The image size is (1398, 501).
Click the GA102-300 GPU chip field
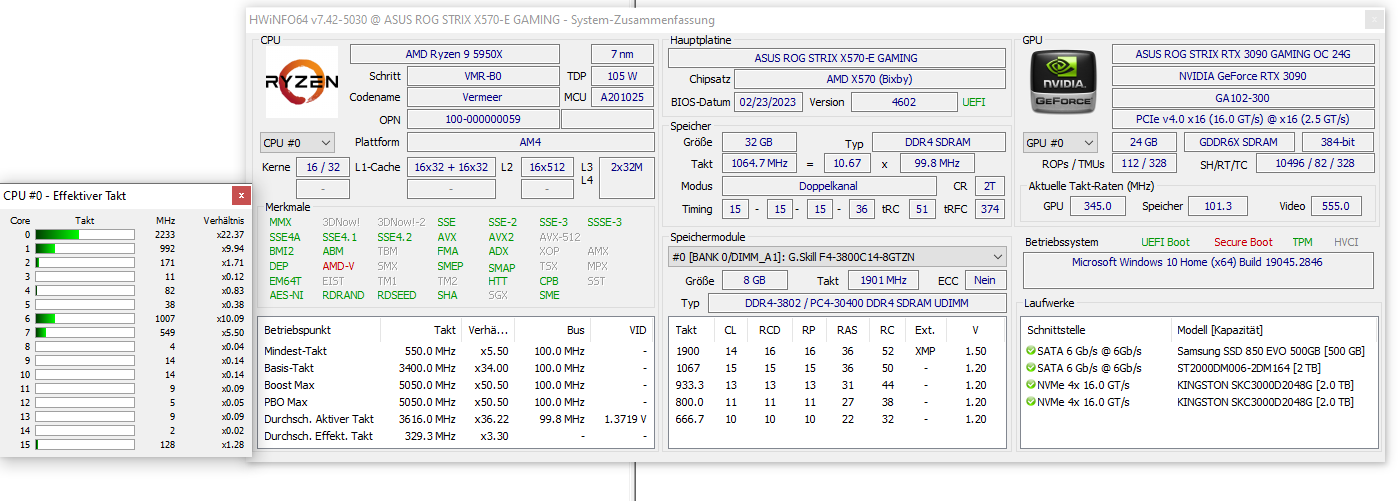(1244, 98)
